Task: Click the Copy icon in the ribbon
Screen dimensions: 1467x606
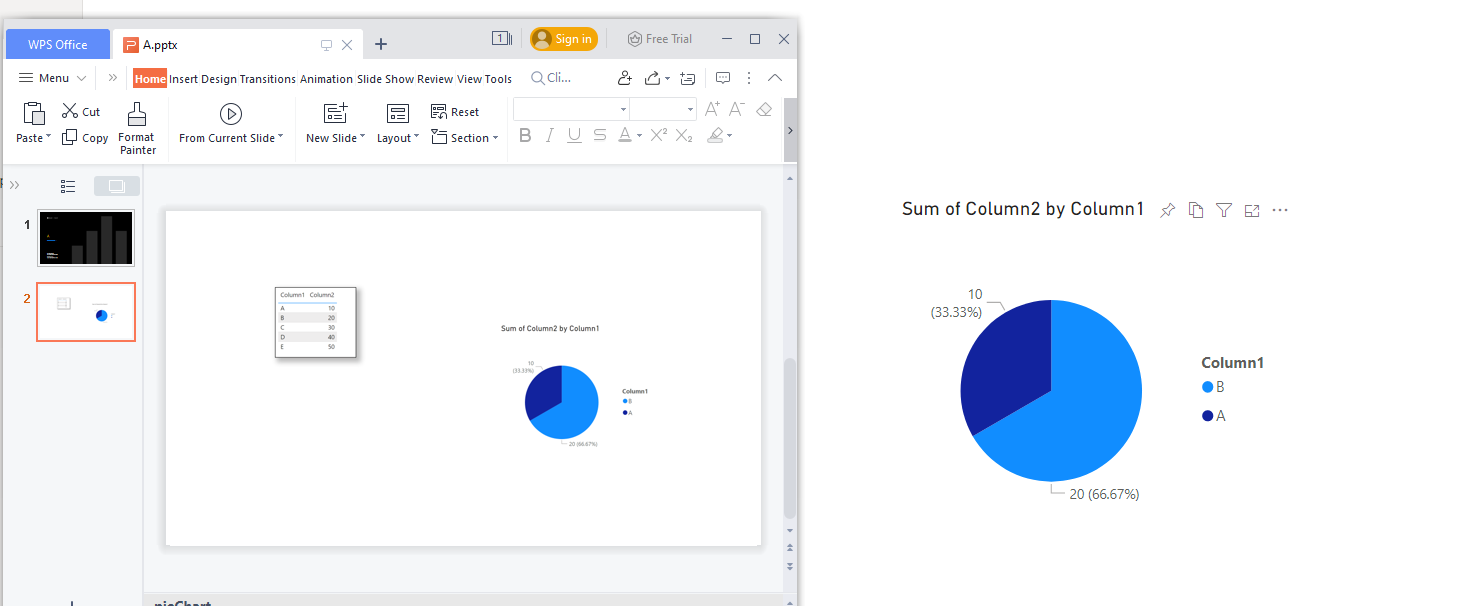Action: [x=70, y=138]
